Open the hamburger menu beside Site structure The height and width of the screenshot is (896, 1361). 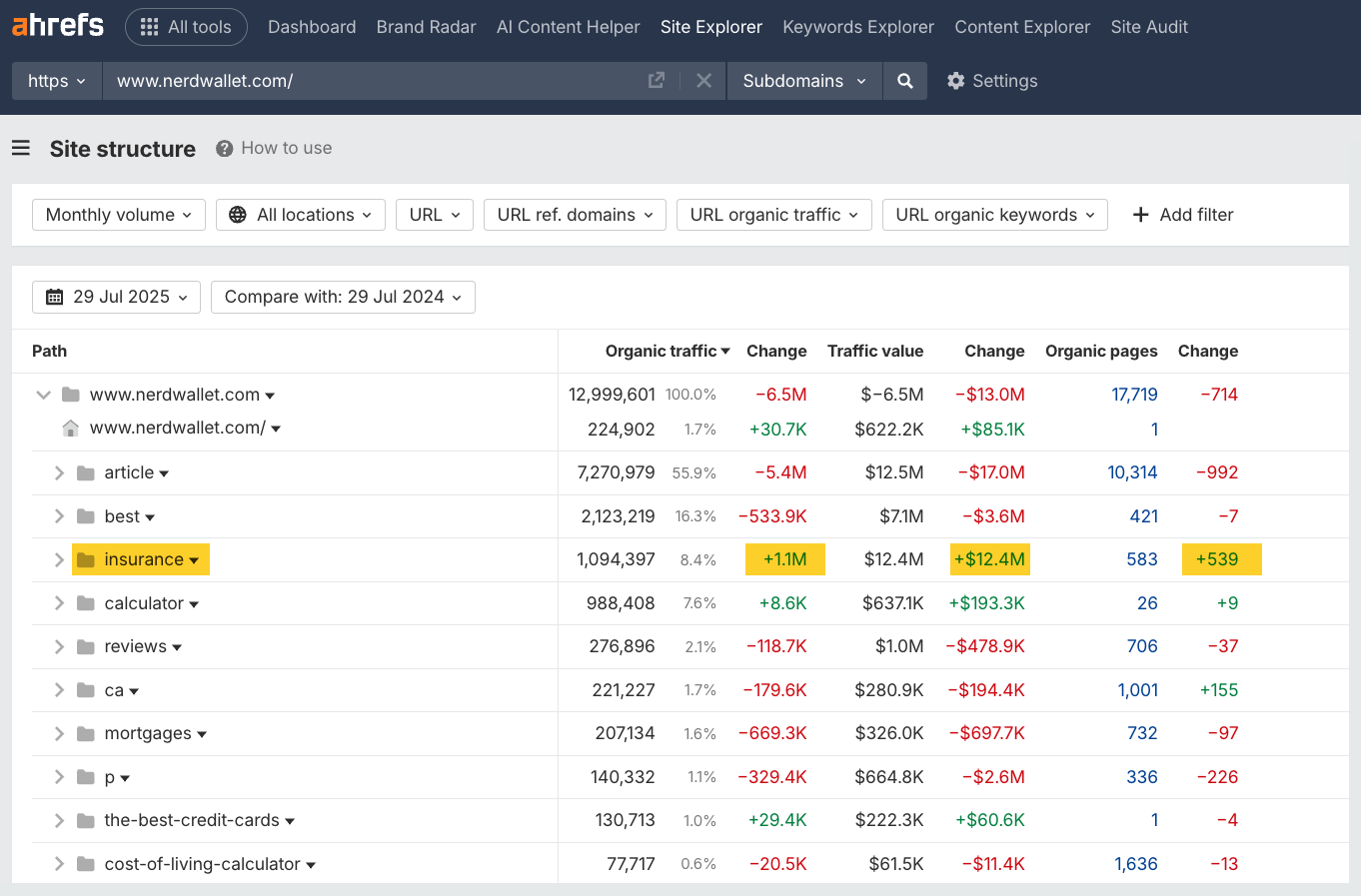20,148
